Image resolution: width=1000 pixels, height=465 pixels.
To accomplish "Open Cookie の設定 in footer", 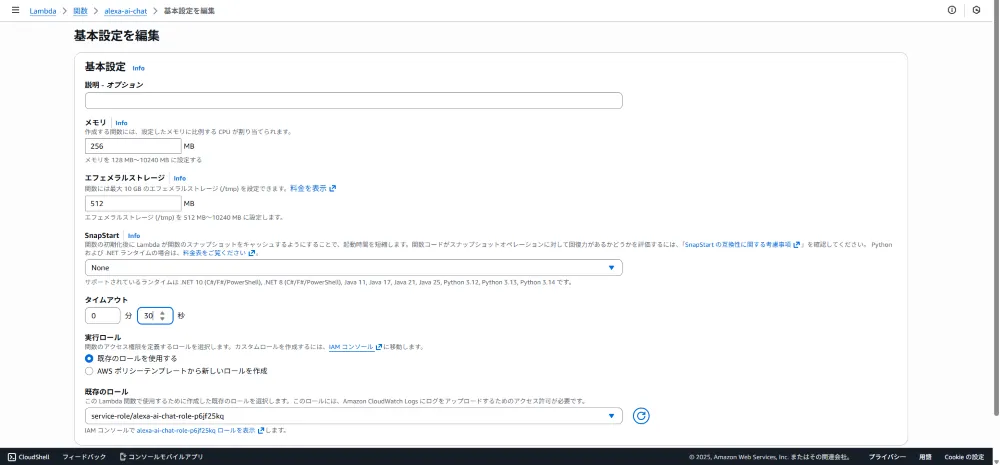I will point(964,457).
